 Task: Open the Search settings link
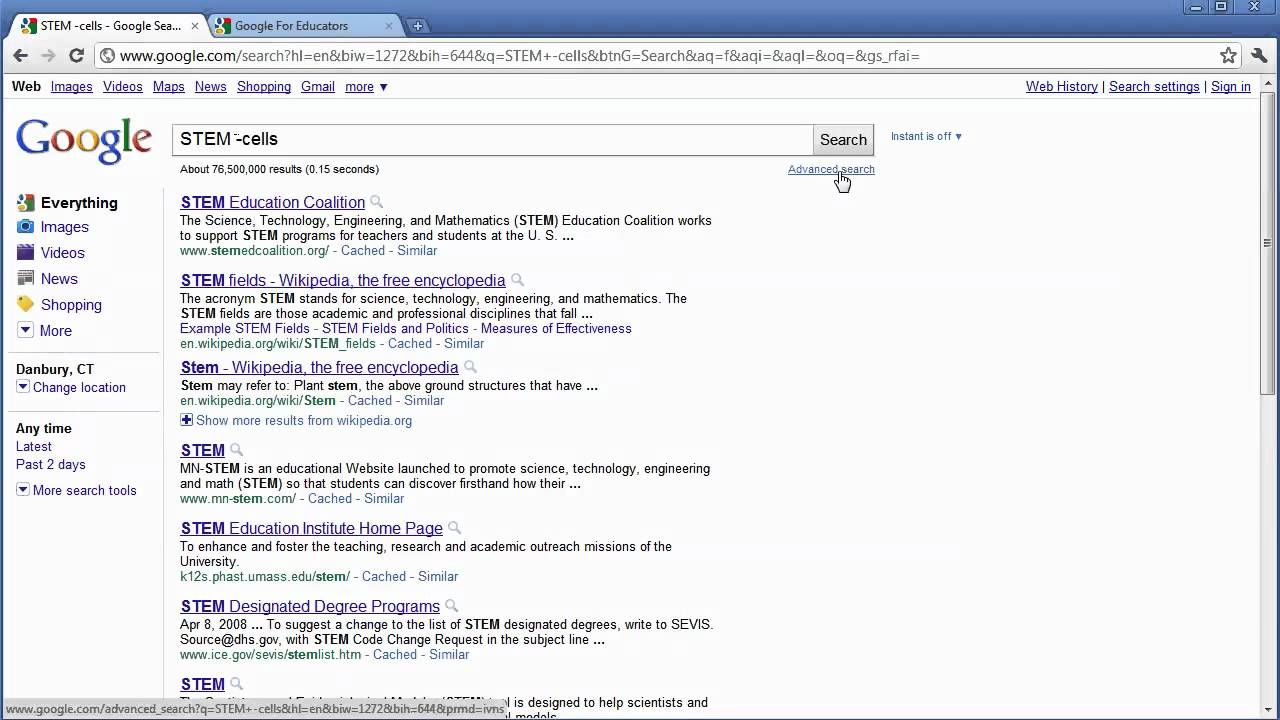[x=1154, y=87]
